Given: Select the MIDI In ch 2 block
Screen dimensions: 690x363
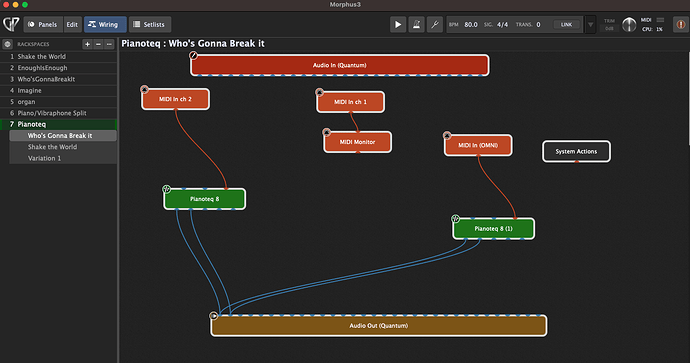Looking at the screenshot, I should click(175, 99).
